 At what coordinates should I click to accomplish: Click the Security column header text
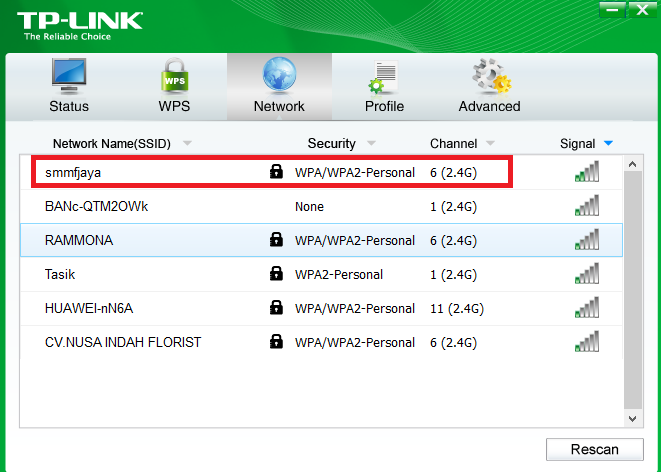(x=331, y=144)
